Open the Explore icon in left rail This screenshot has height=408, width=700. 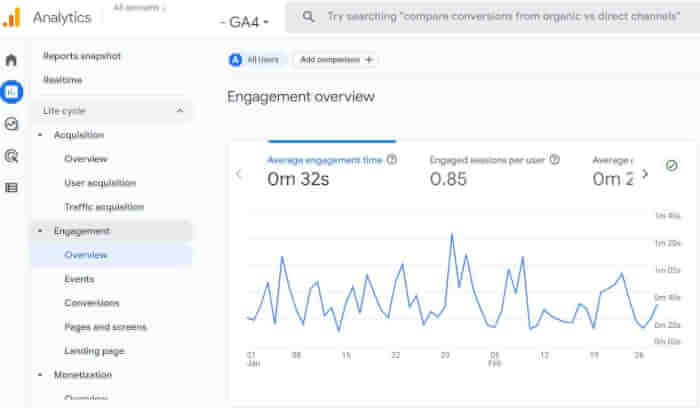coord(11,124)
